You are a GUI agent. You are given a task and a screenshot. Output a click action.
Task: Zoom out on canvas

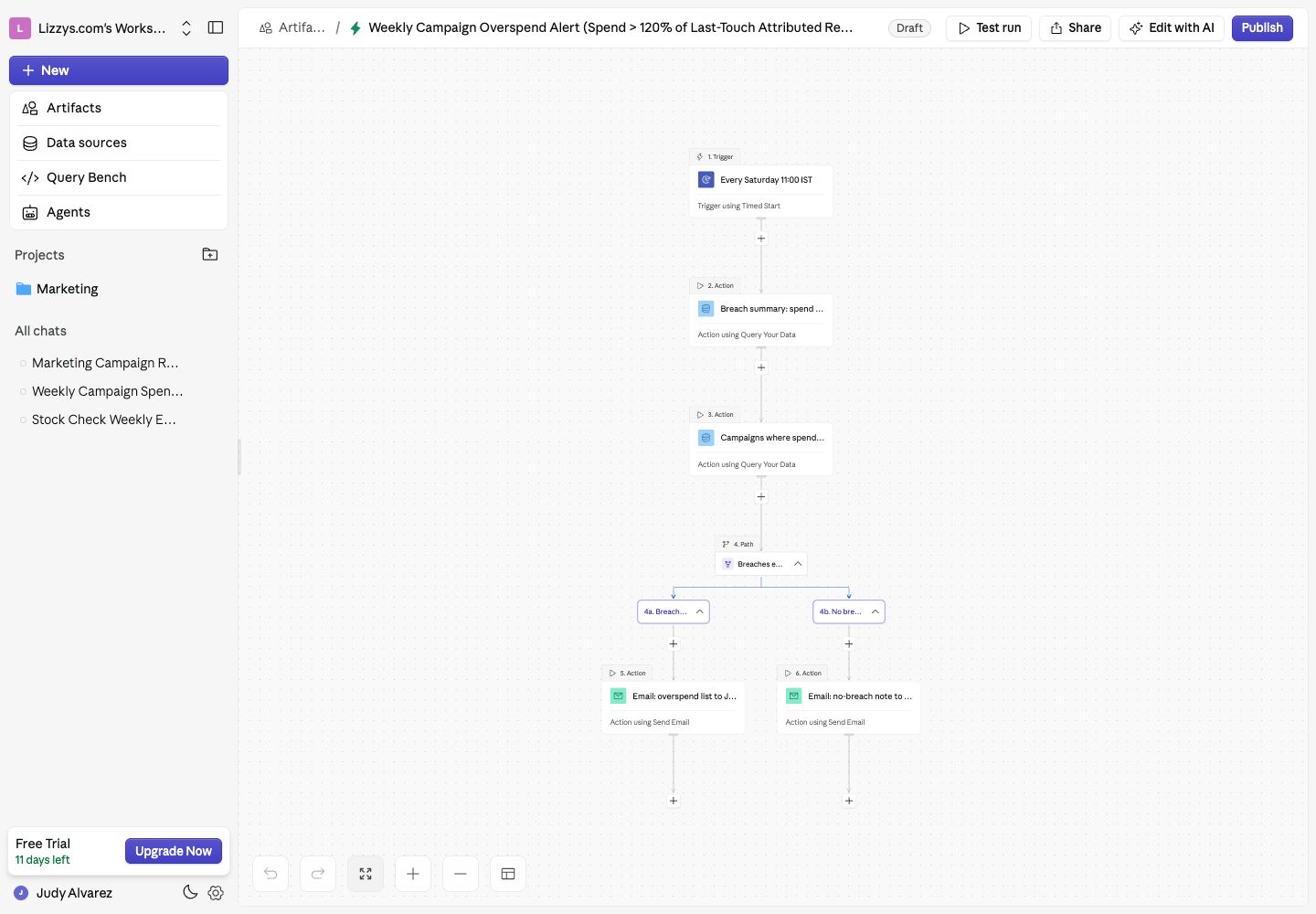click(x=461, y=874)
